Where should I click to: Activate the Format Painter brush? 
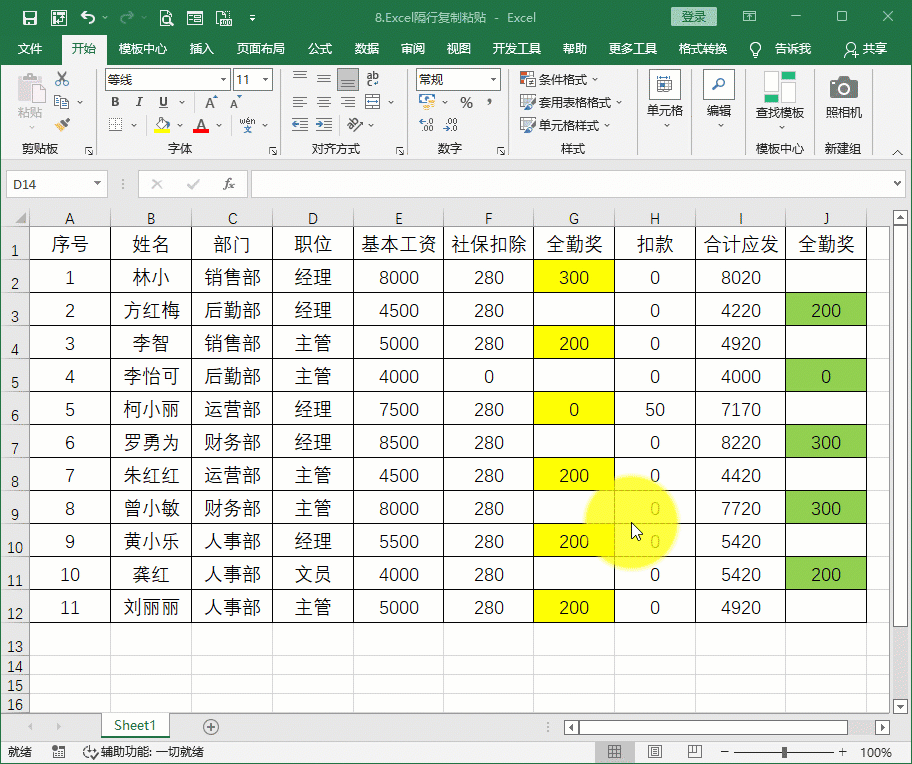pyautogui.click(x=62, y=124)
